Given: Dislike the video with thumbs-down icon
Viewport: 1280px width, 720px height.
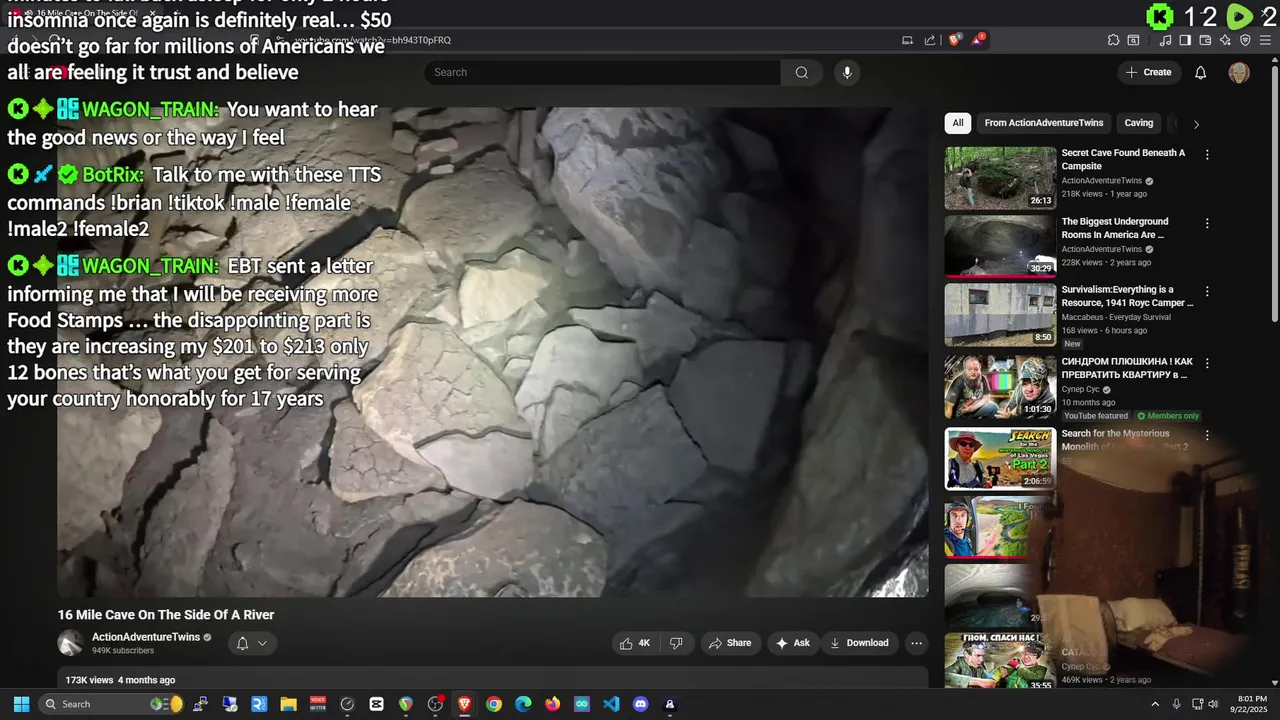Looking at the screenshot, I should pyautogui.click(x=676, y=643).
